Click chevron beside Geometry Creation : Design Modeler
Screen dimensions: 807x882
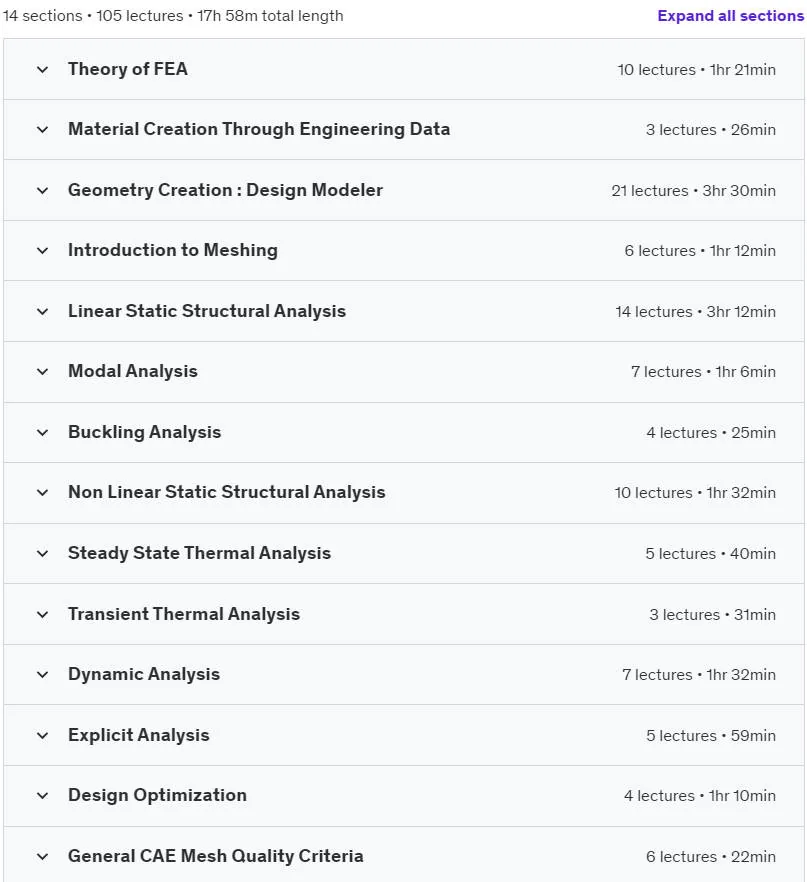pyautogui.click(x=42, y=191)
